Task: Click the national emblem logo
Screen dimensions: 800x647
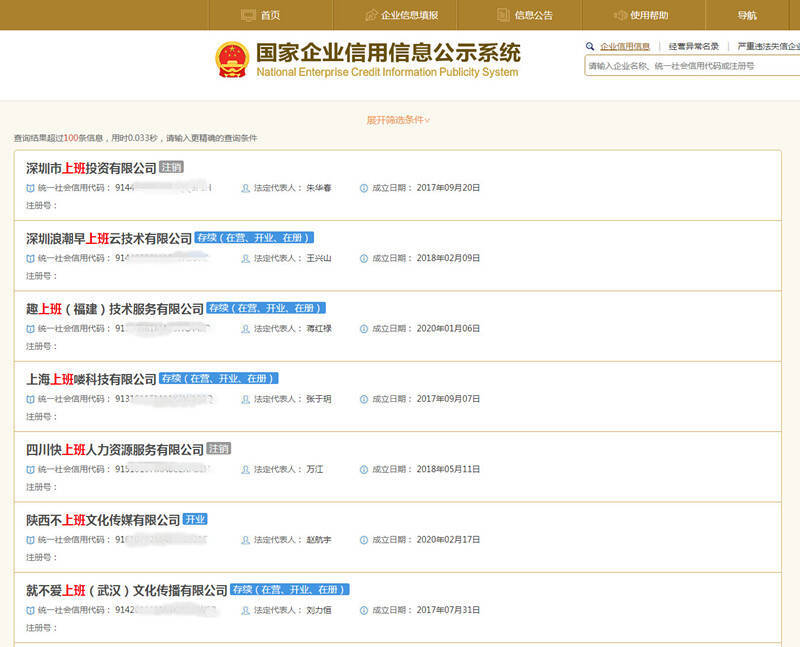Action: 234,60
